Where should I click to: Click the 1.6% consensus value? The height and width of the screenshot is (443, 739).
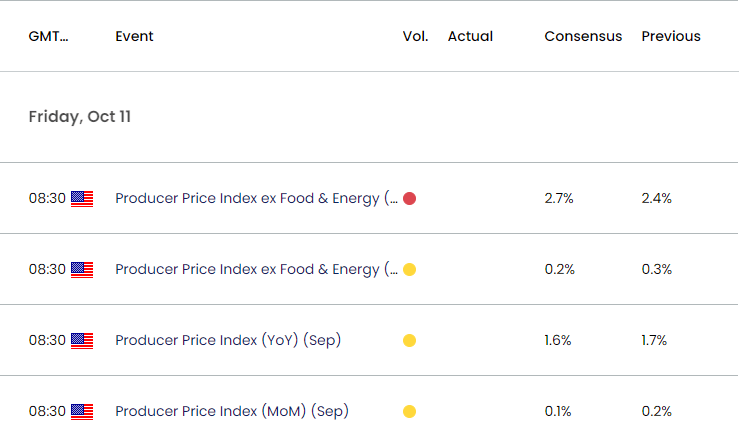558,341
